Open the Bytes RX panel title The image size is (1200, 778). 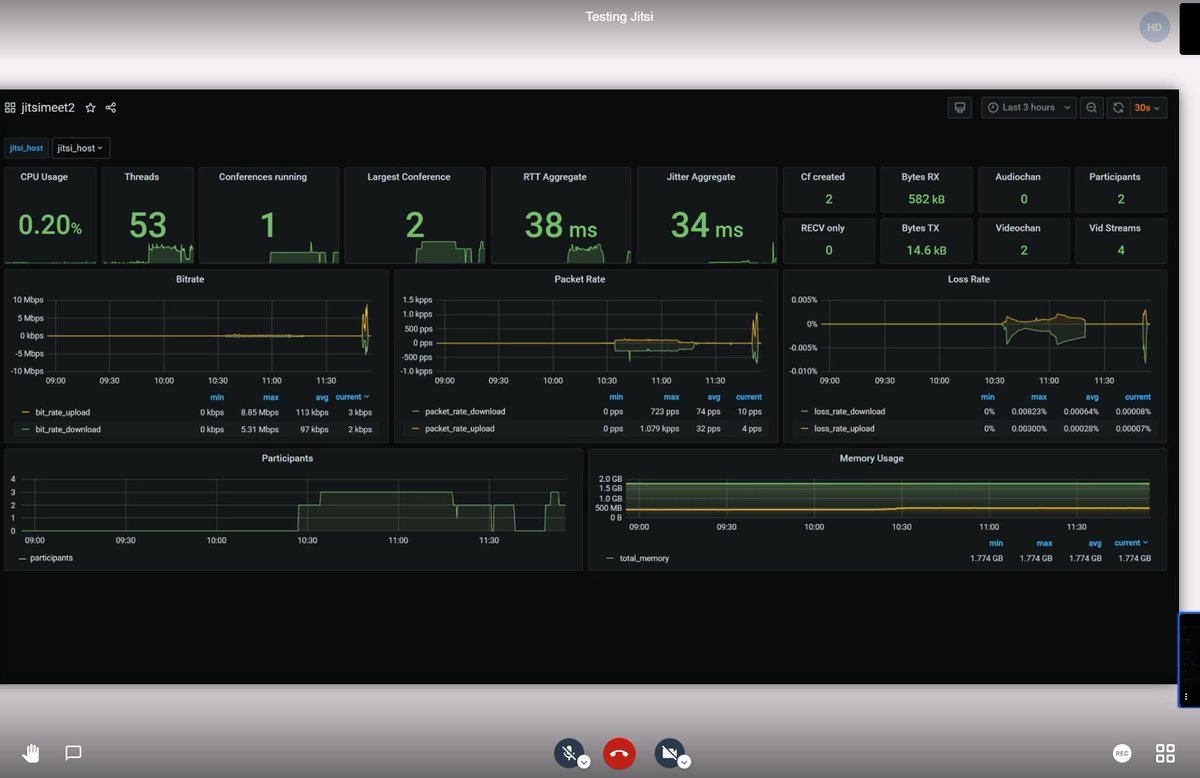pyautogui.click(x=920, y=177)
